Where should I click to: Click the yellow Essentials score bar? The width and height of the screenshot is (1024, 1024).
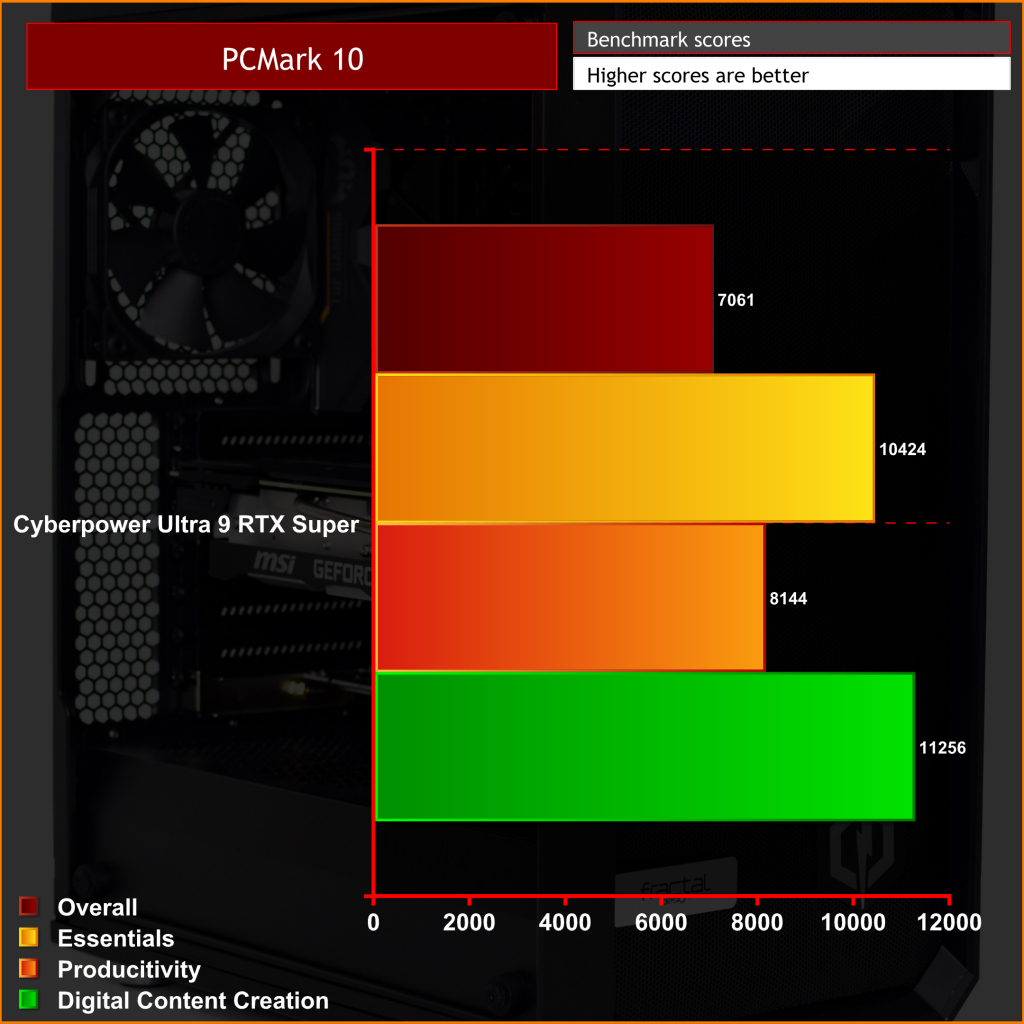[x=625, y=448]
